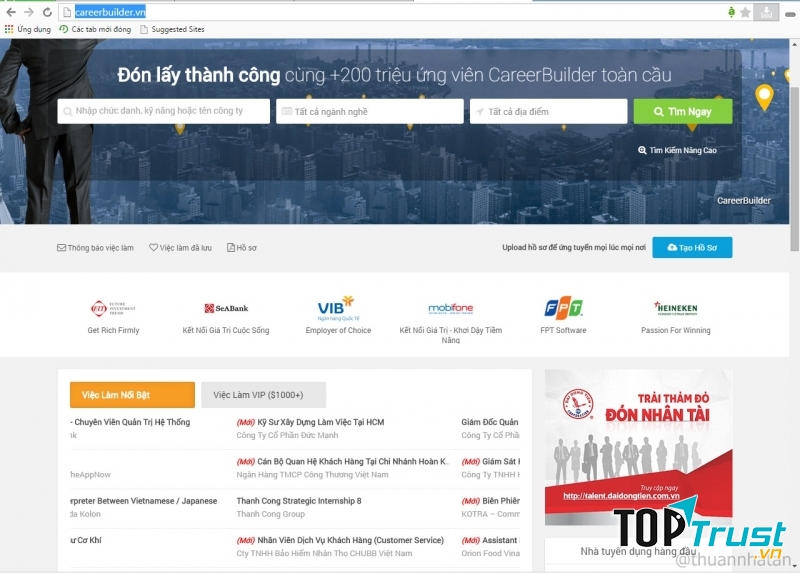This screenshot has width=800, height=573.
Task: Click the yellow map pin on banner
Action: [764, 97]
